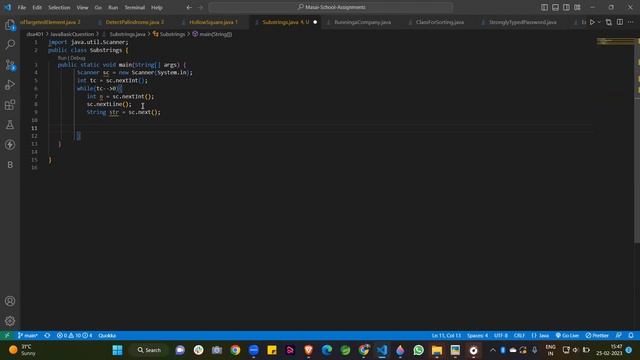Open Google Chrome from the taskbar
Image resolution: width=640 pixels, height=360 pixels.
click(x=235, y=350)
